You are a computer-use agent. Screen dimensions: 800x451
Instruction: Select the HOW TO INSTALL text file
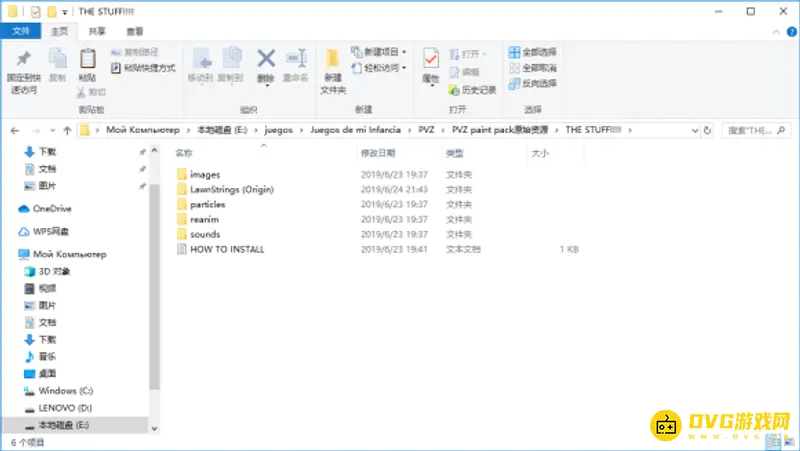pos(220,249)
